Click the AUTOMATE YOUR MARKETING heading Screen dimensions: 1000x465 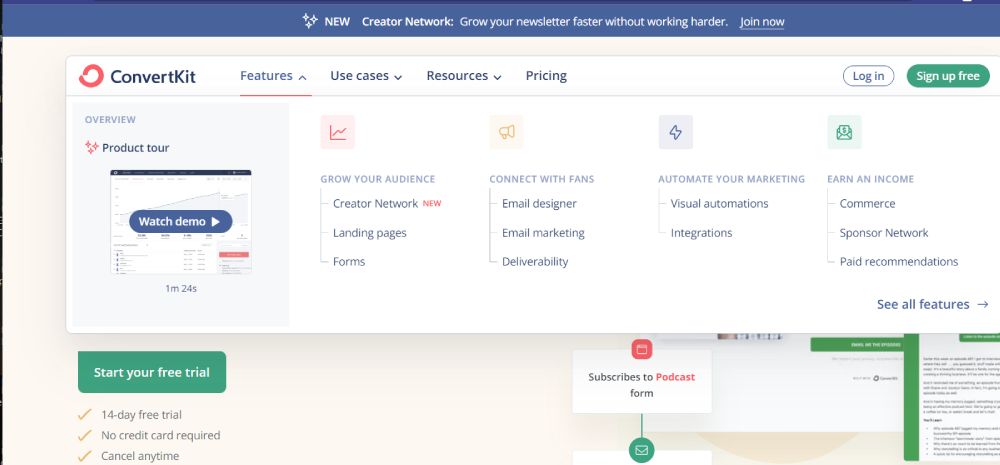point(732,179)
